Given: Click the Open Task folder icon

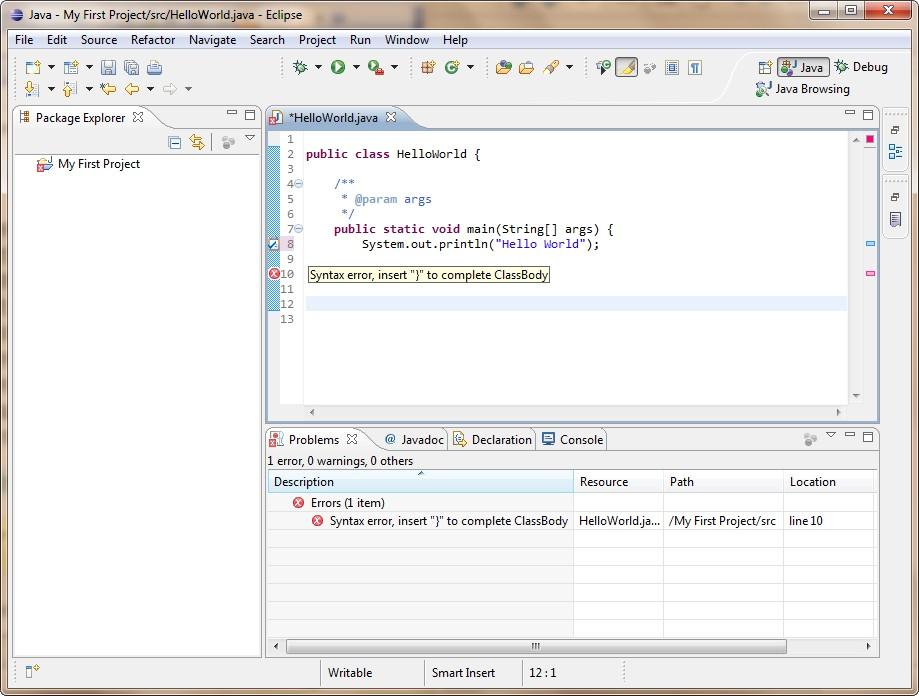Looking at the screenshot, I should pyautogui.click(x=526, y=67).
